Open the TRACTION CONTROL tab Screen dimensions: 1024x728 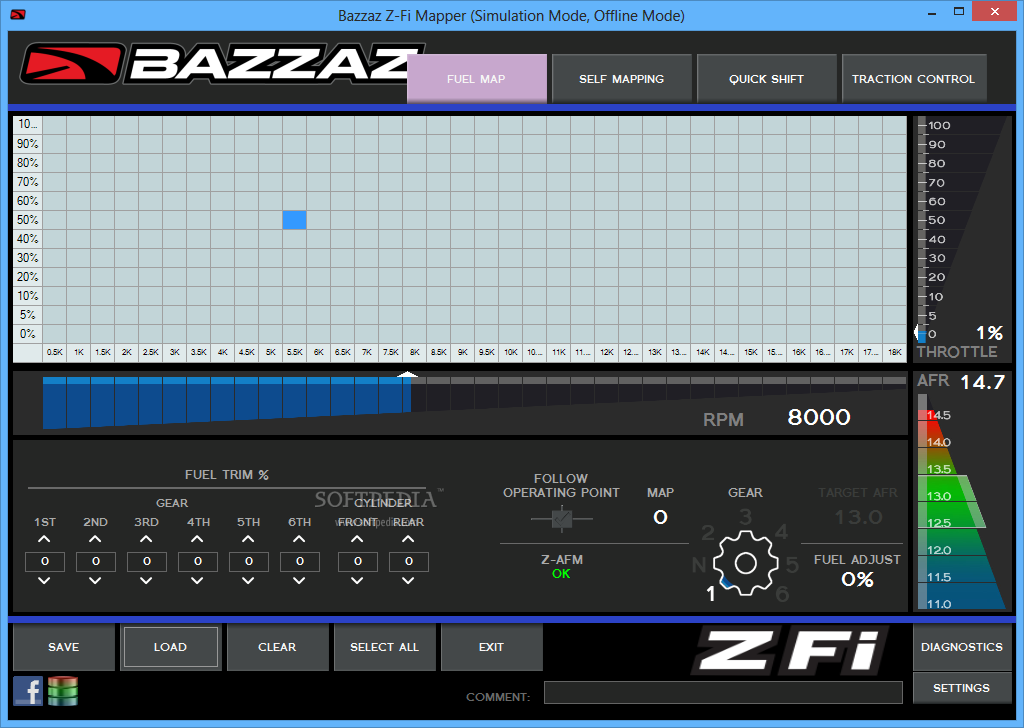point(914,79)
